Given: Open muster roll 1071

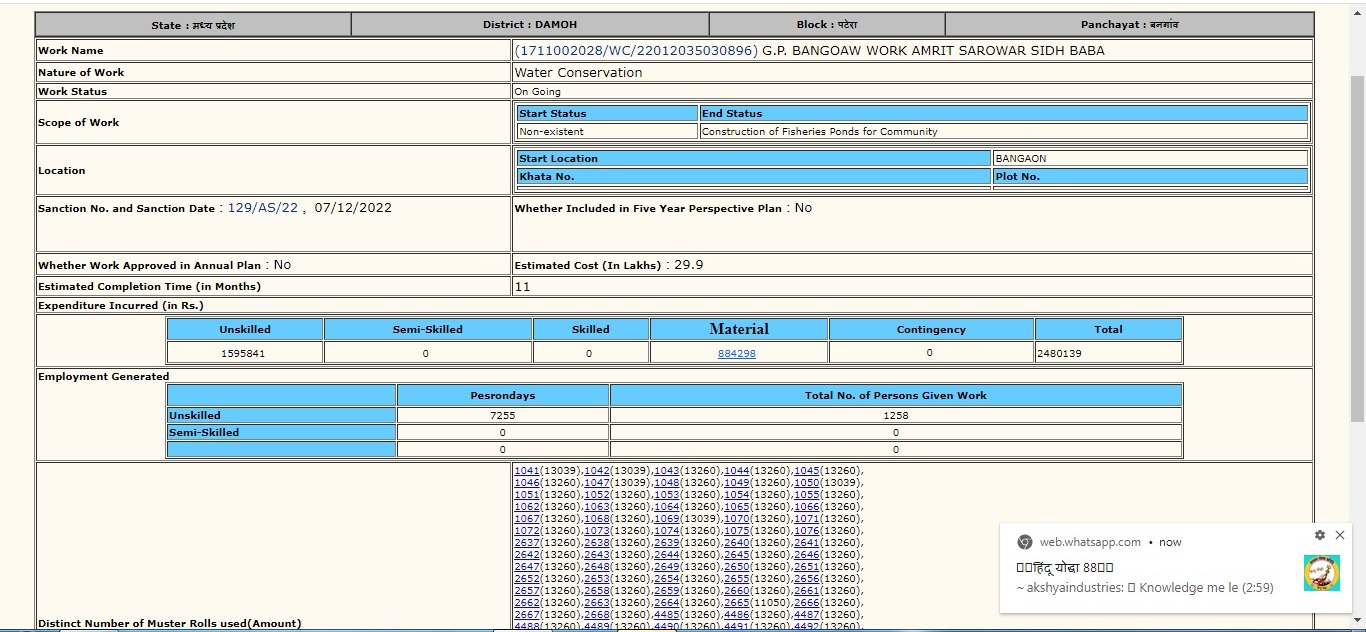Looking at the screenshot, I should 807,519.
